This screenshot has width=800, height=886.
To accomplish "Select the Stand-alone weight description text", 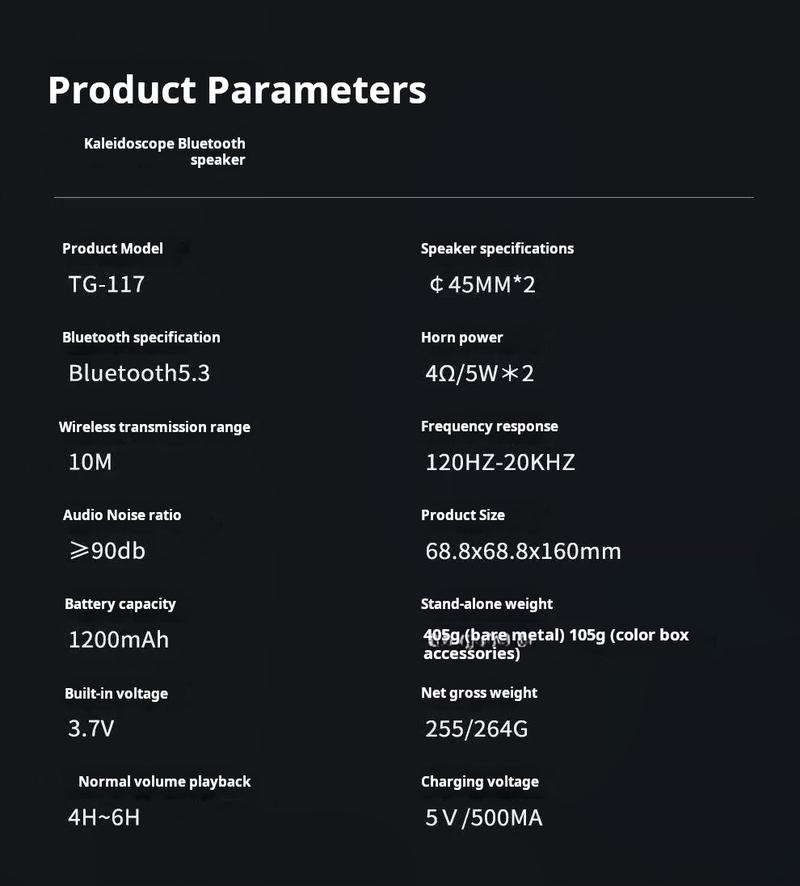I will point(556,644).
